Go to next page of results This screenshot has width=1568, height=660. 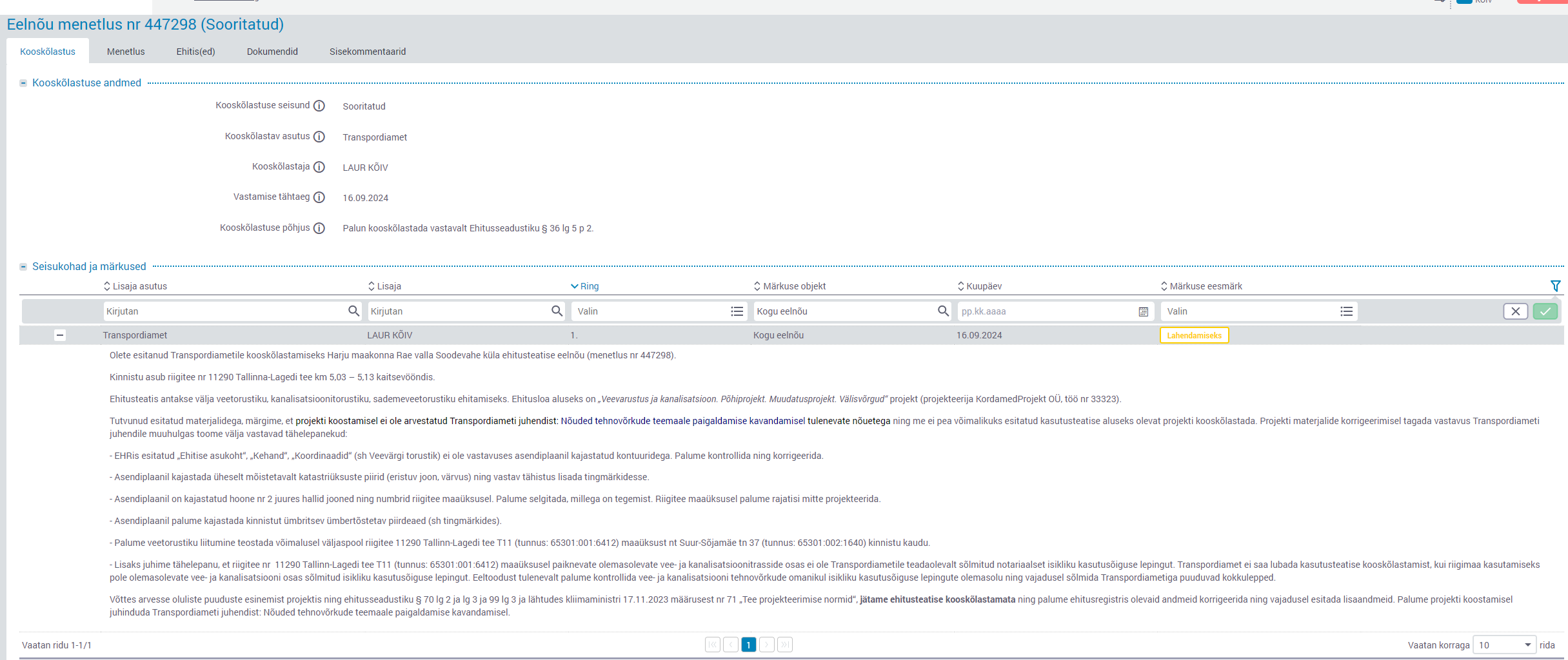click(767, 645)
